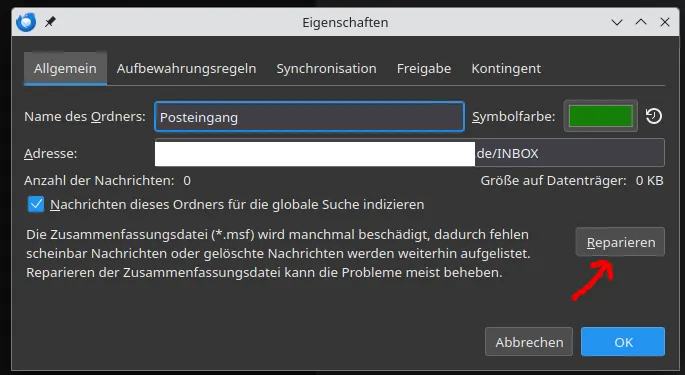Go to the Freigabe tab

click(x=424, y=69)
